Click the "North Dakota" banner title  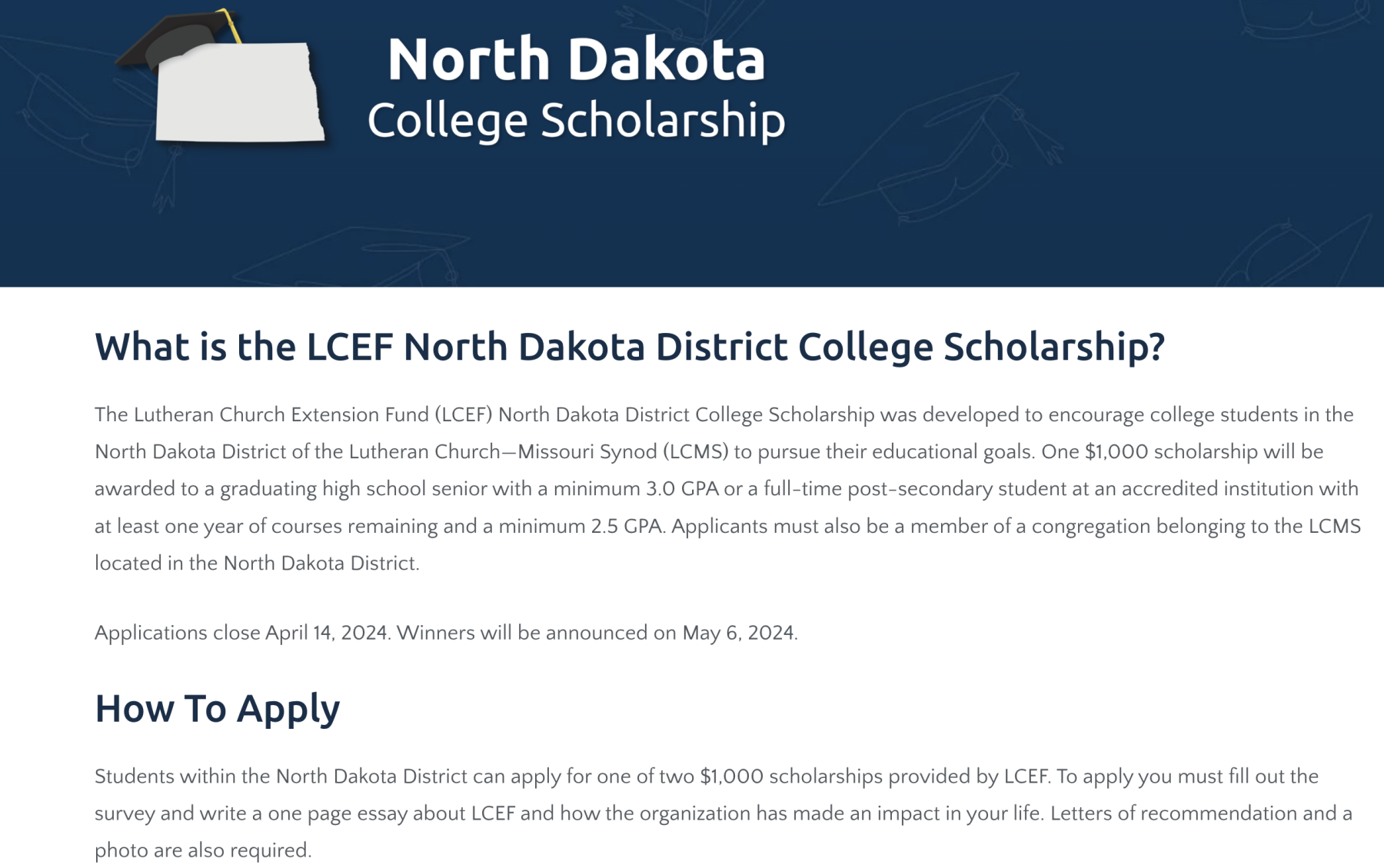(576, 59)
